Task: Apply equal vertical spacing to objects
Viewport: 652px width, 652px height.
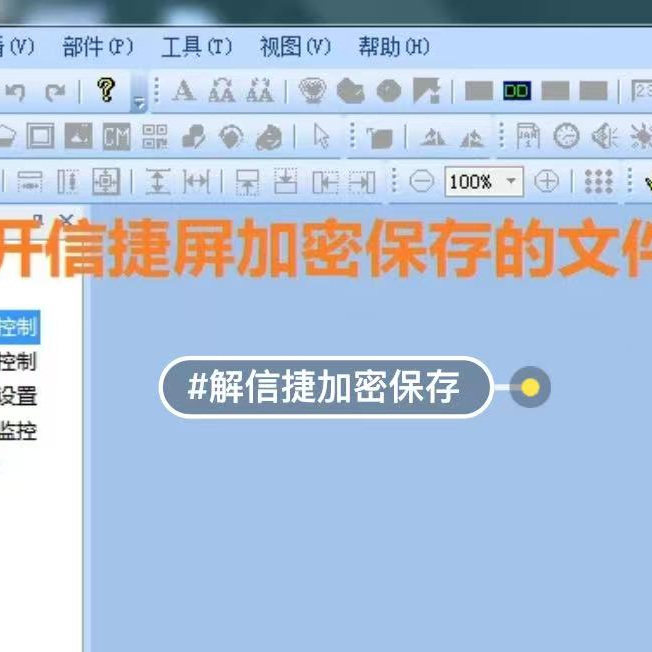Action: pyautogui.click(x=158, y=182)
